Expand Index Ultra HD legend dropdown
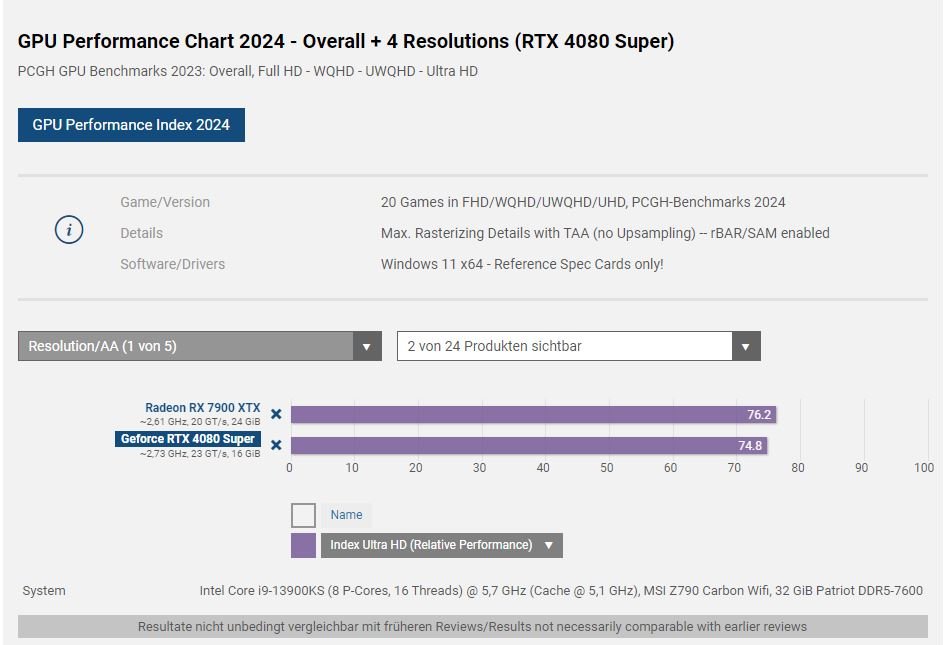 pos(548,545)
